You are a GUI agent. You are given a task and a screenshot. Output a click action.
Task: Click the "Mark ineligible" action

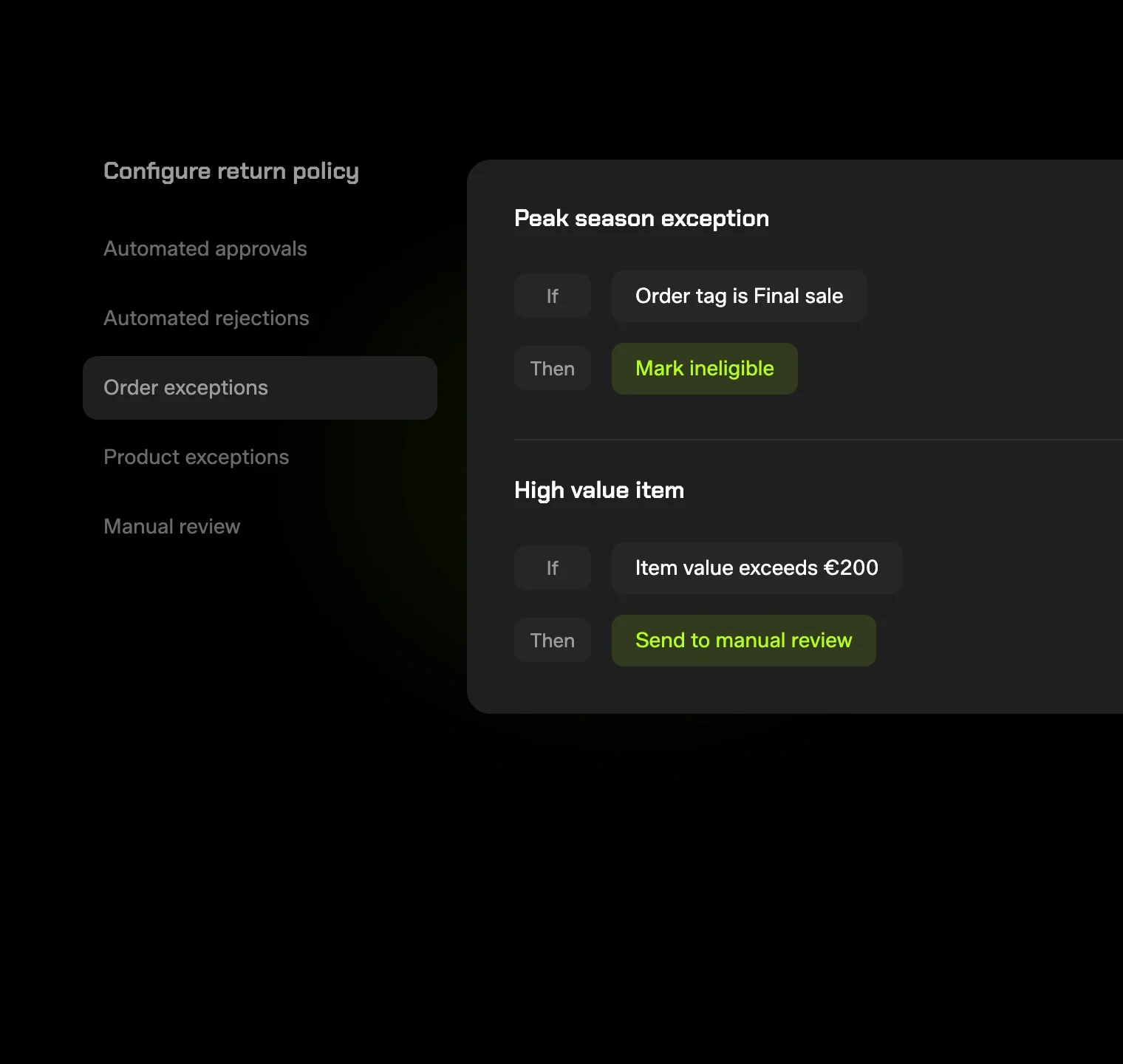pyautogui.click(x=705, y=369)
